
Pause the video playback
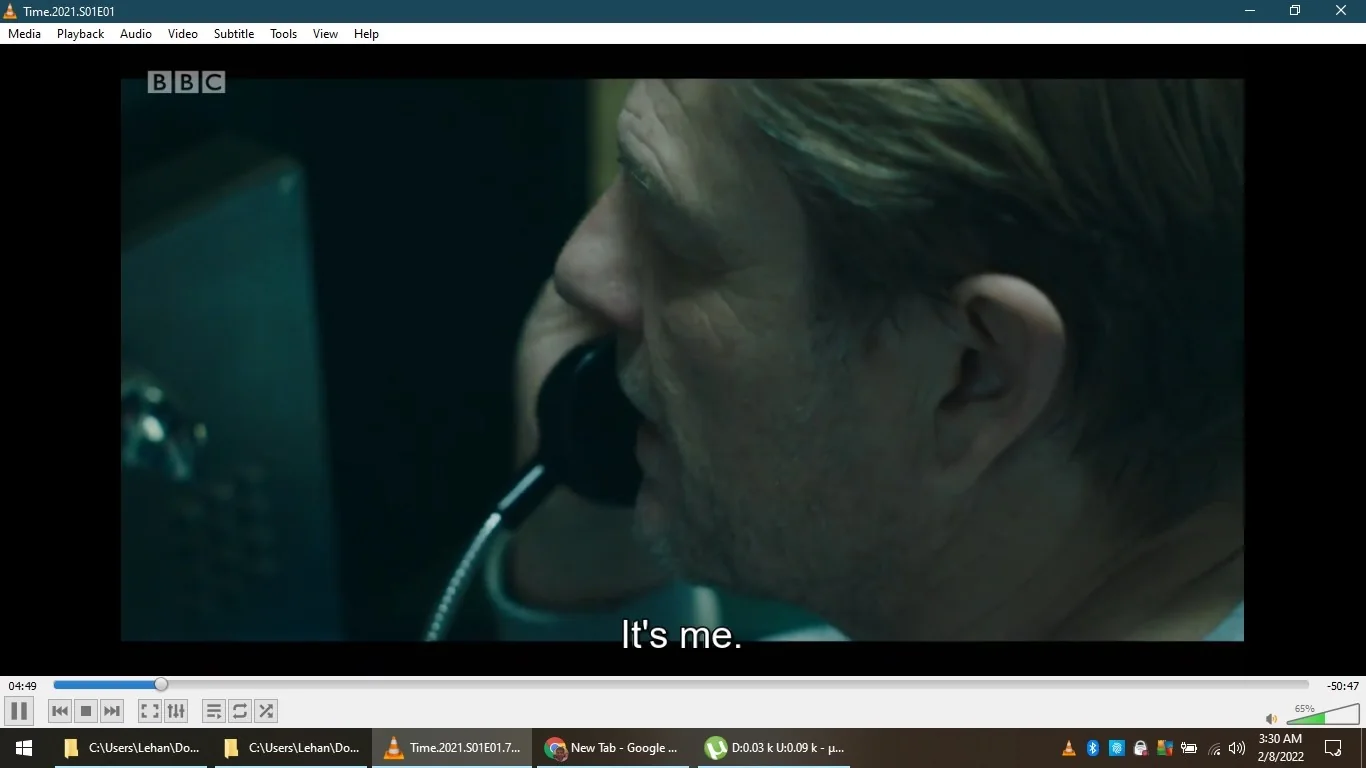click(19, 711)
